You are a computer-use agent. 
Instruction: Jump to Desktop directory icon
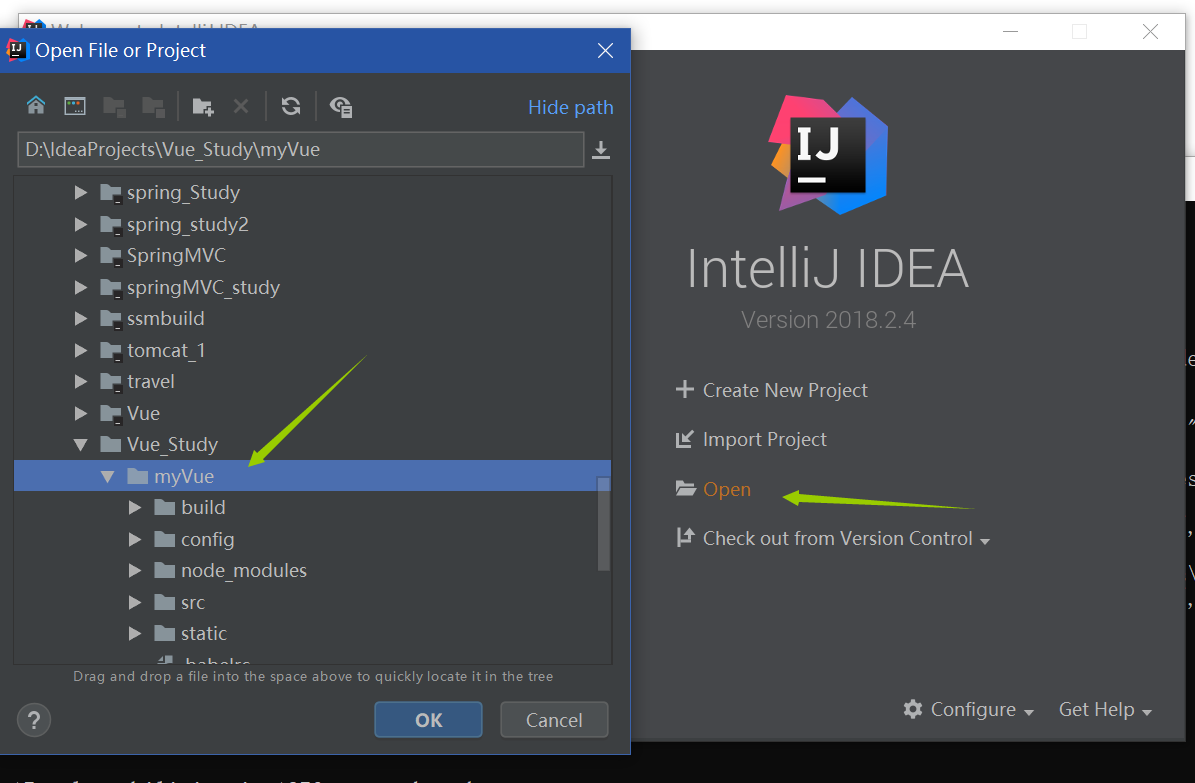click(75, 106)
